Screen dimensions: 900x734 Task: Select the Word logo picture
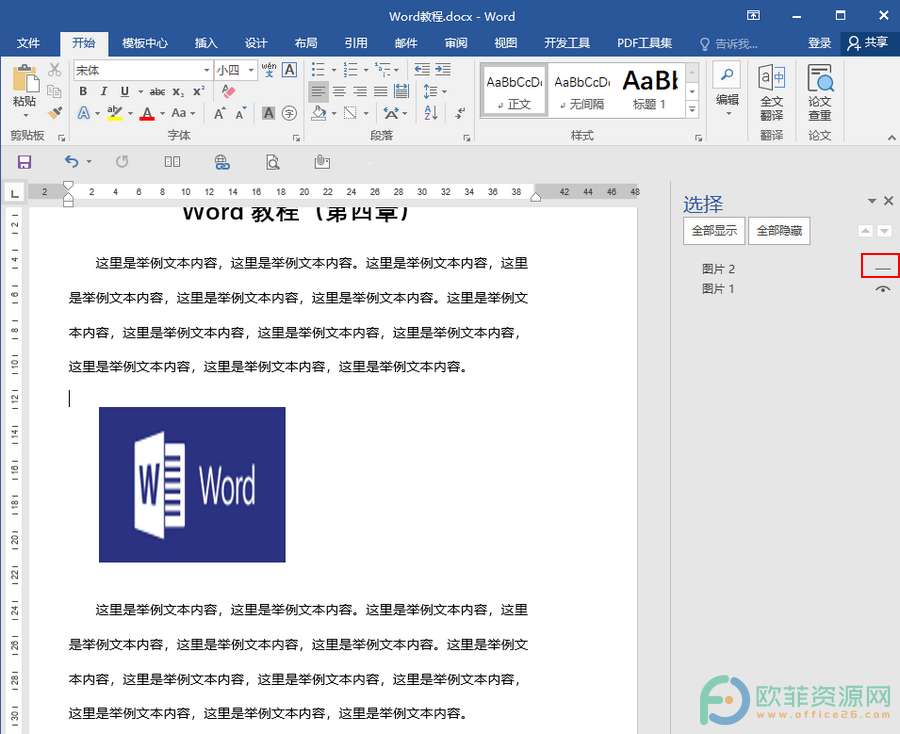[192, 484]
